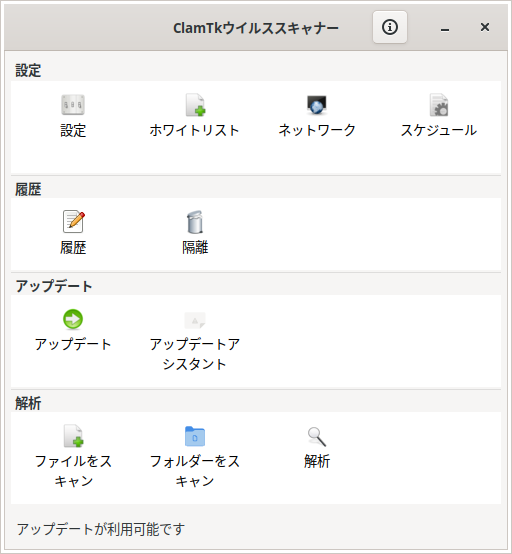Close the ClamTkウイルススキャナー window
Screen dimensions: 512x554
coord(485,27)
